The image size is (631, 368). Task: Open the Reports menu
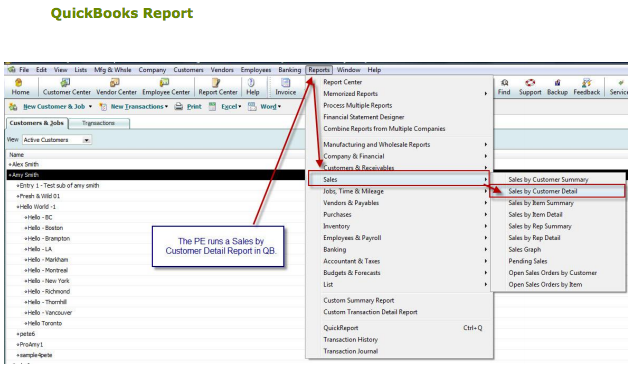(319, 70)
